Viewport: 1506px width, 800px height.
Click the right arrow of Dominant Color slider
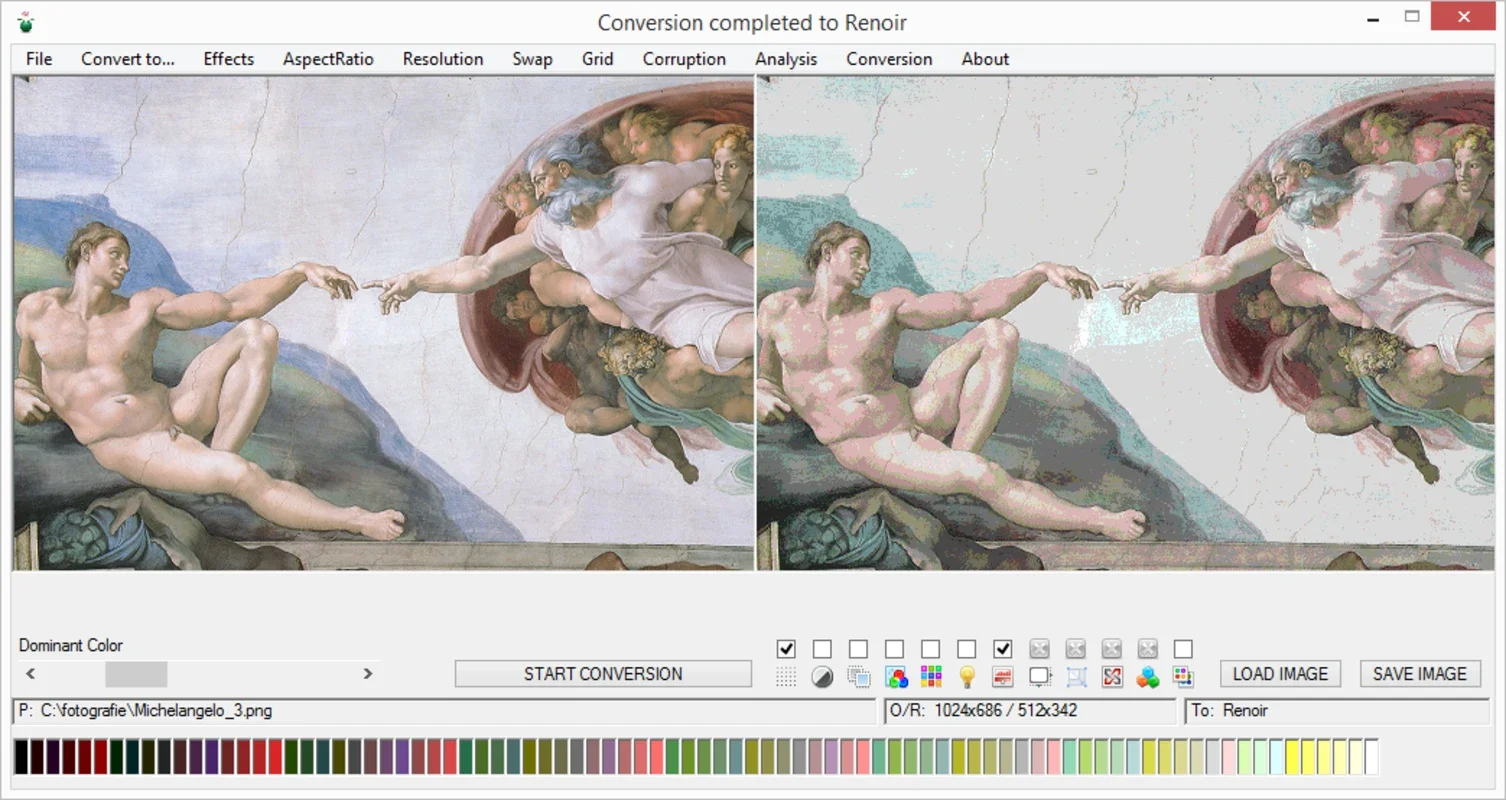[x=368, y=674]
